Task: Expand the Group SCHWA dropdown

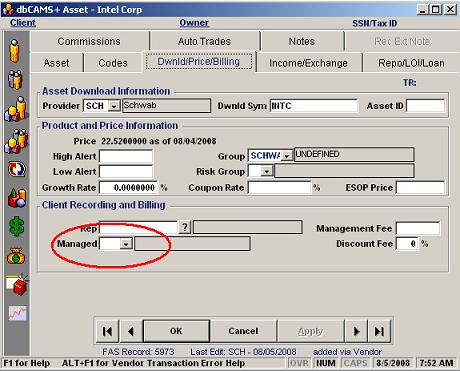Action: pos(286,155)
